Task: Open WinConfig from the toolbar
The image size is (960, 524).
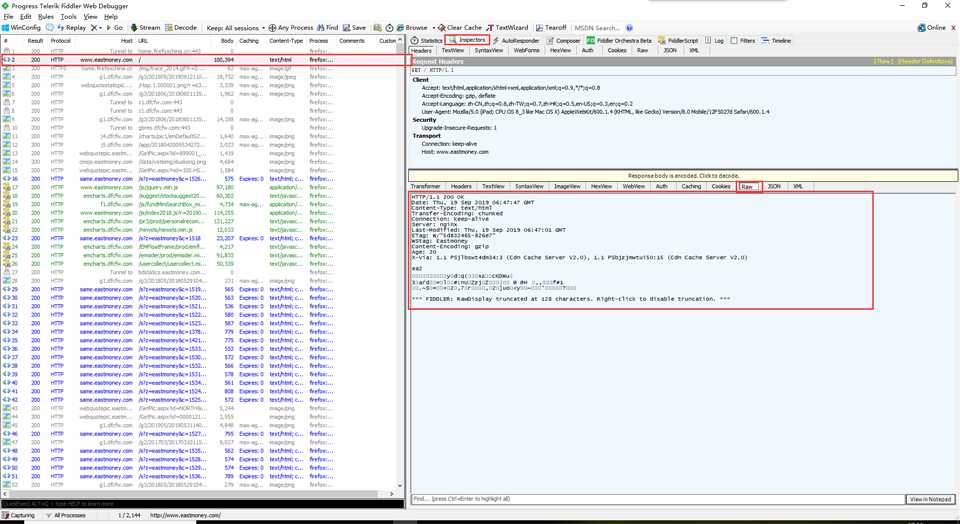Action: [21, 28]
